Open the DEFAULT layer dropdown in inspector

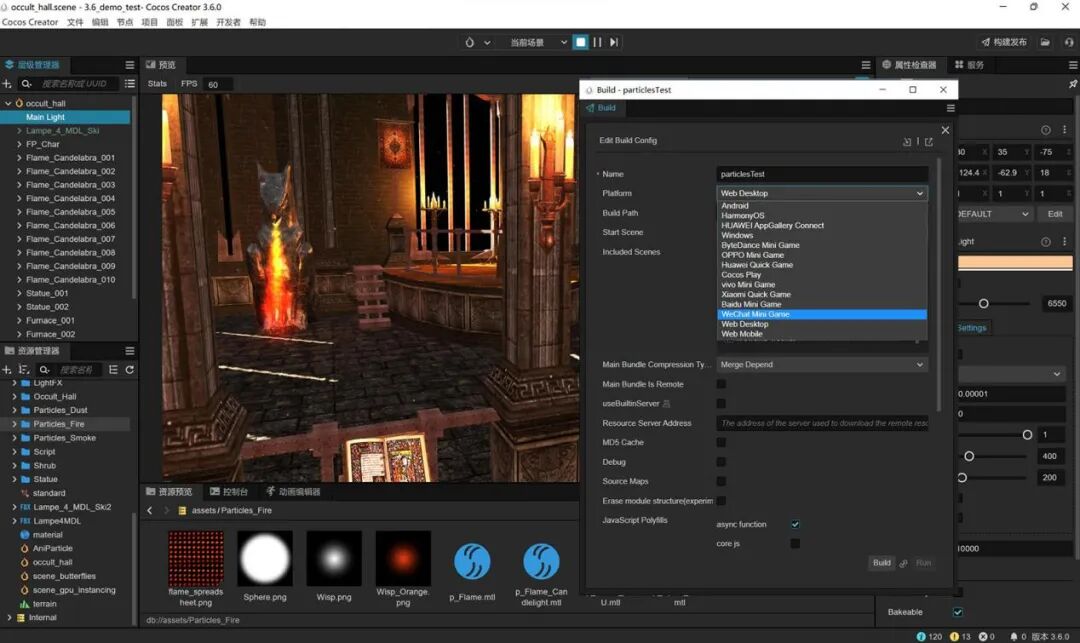coord(995,214)
